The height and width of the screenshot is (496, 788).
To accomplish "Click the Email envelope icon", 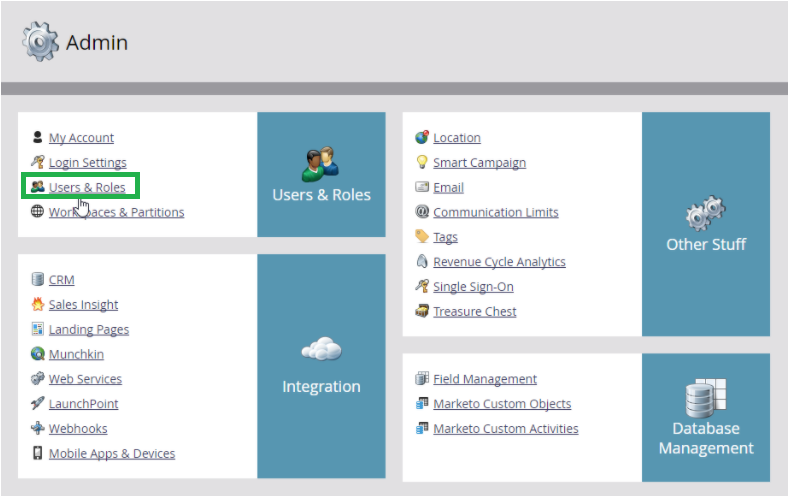I will click(422, 187).
